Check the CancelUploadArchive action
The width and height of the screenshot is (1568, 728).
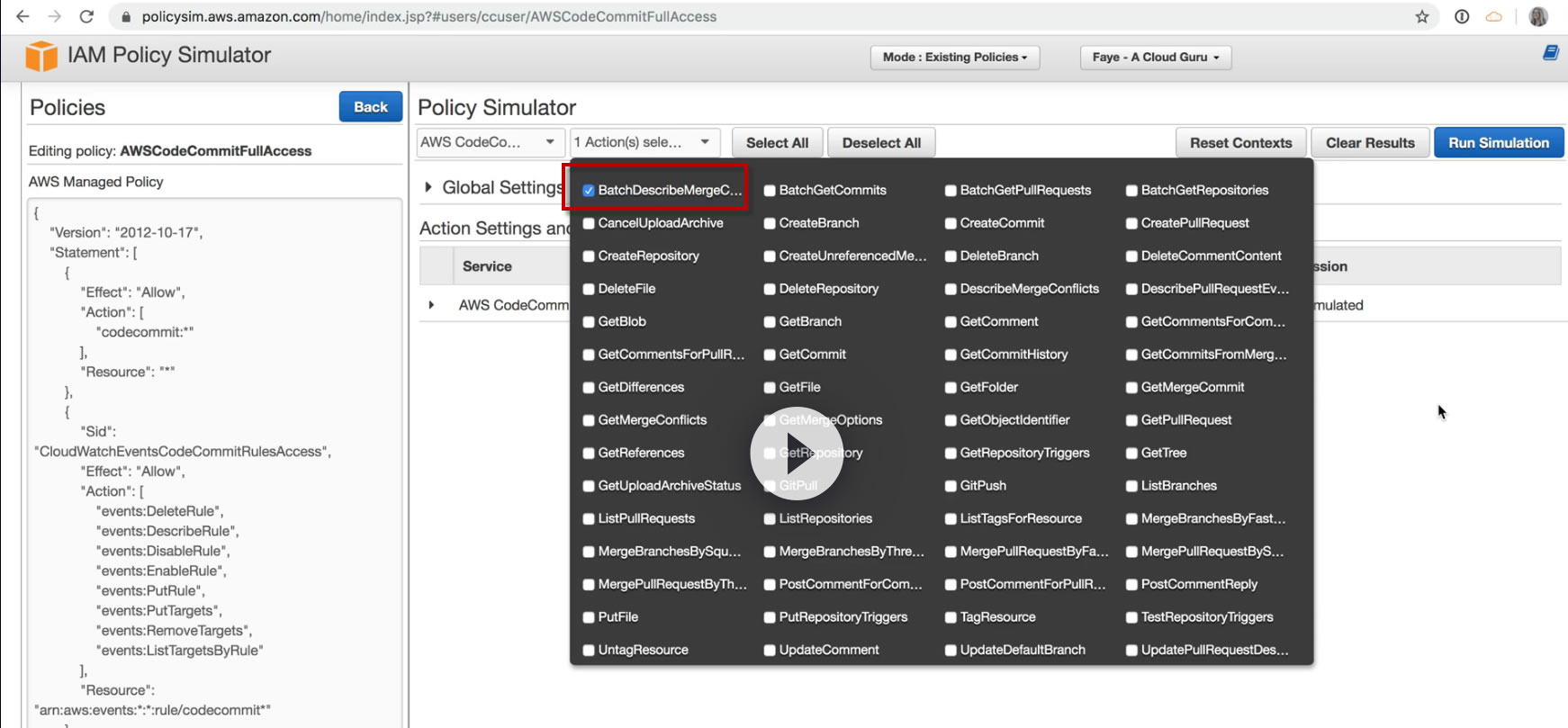pyautogui.click(x=589, y=223)
